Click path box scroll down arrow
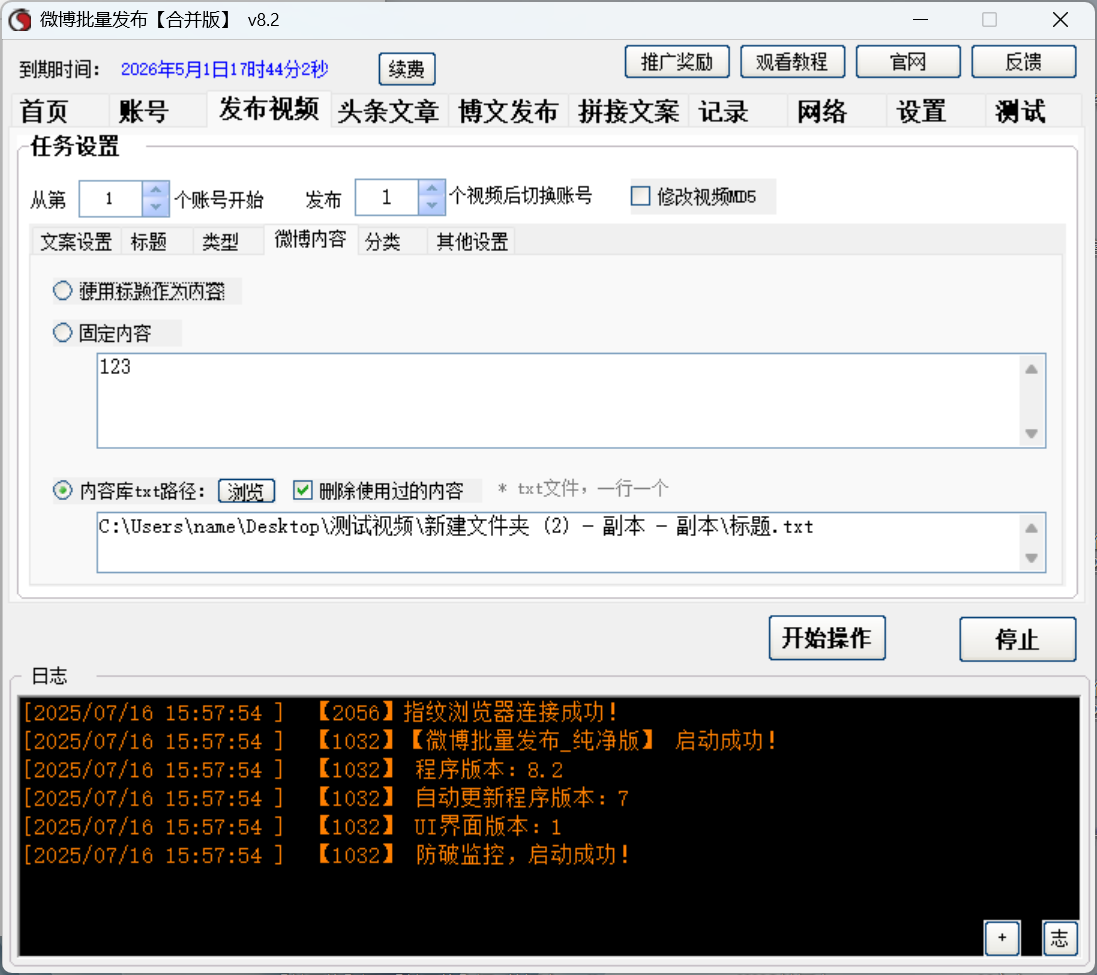 click(x=1031, y=558)
